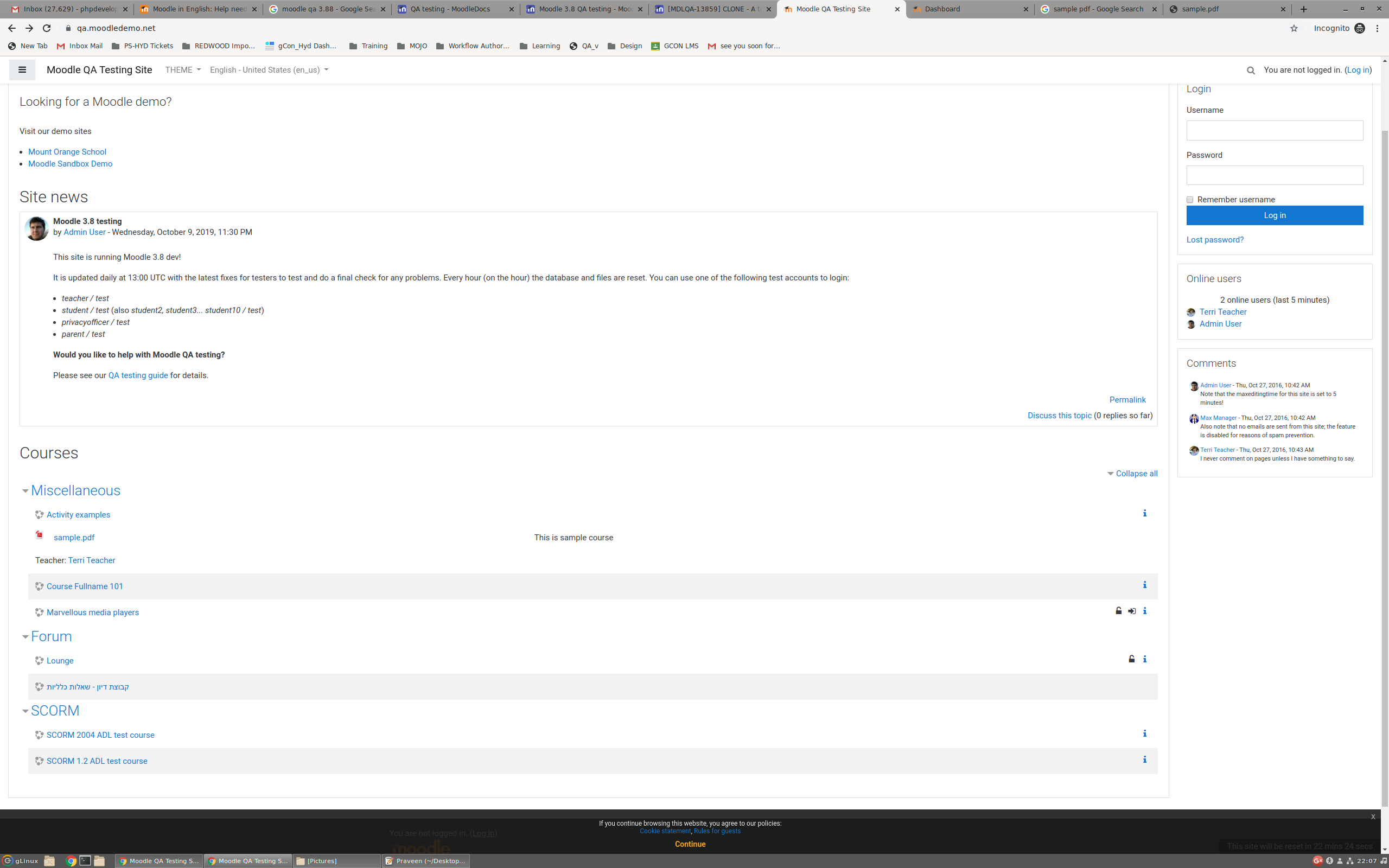This screenshot has height=868, width=1389.
Task: Click Log in link in top header
Action: click(1358, 70)
